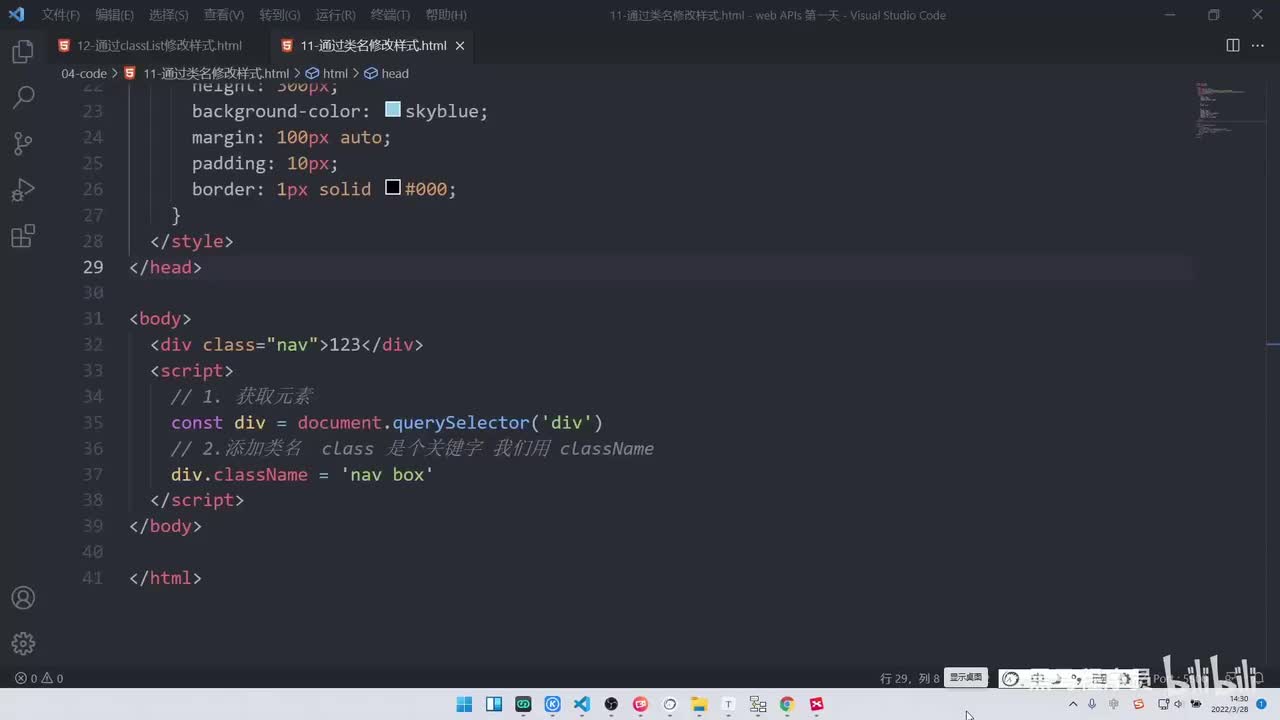The width and height of the screenshot is (1280, 720).
Task: Open OBS Studio from taskbar
Action: (x=611, y=704)
